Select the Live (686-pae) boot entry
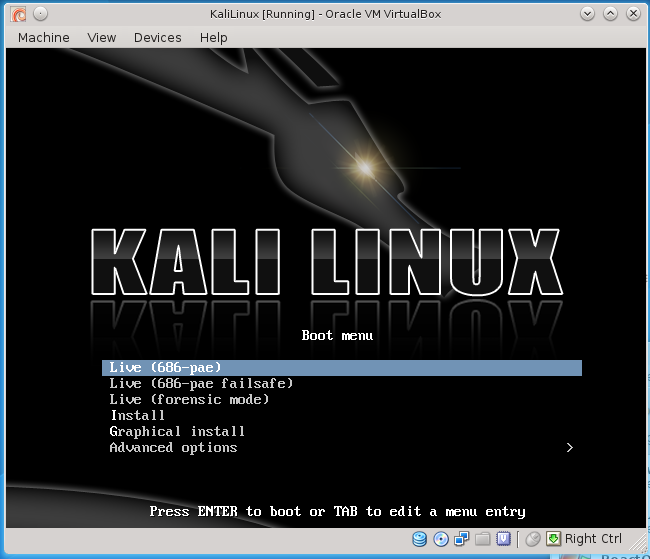Screen dimensions: 650x559 click(342, 368)
